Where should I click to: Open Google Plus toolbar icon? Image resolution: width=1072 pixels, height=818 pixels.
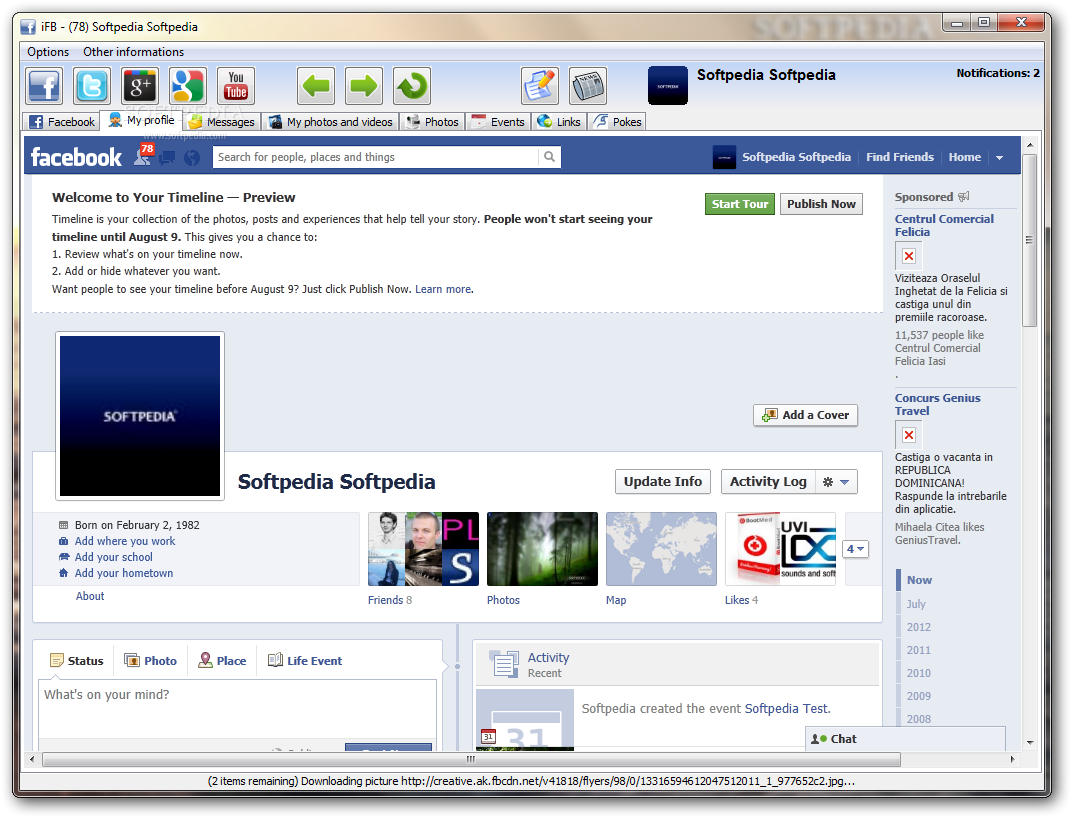tap(140, 85)
